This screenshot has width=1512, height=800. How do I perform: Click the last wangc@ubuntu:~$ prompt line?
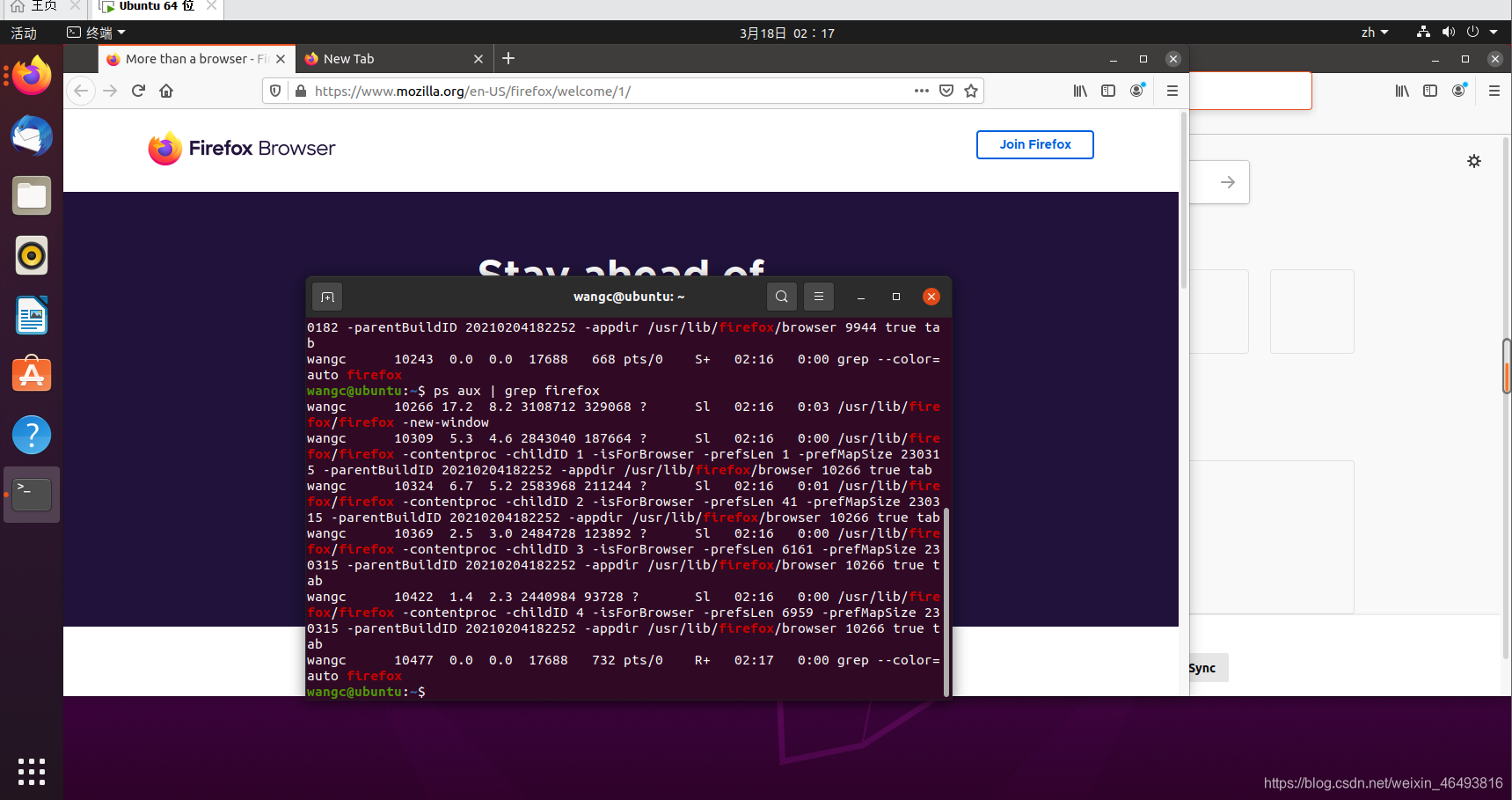pos(366,692)
